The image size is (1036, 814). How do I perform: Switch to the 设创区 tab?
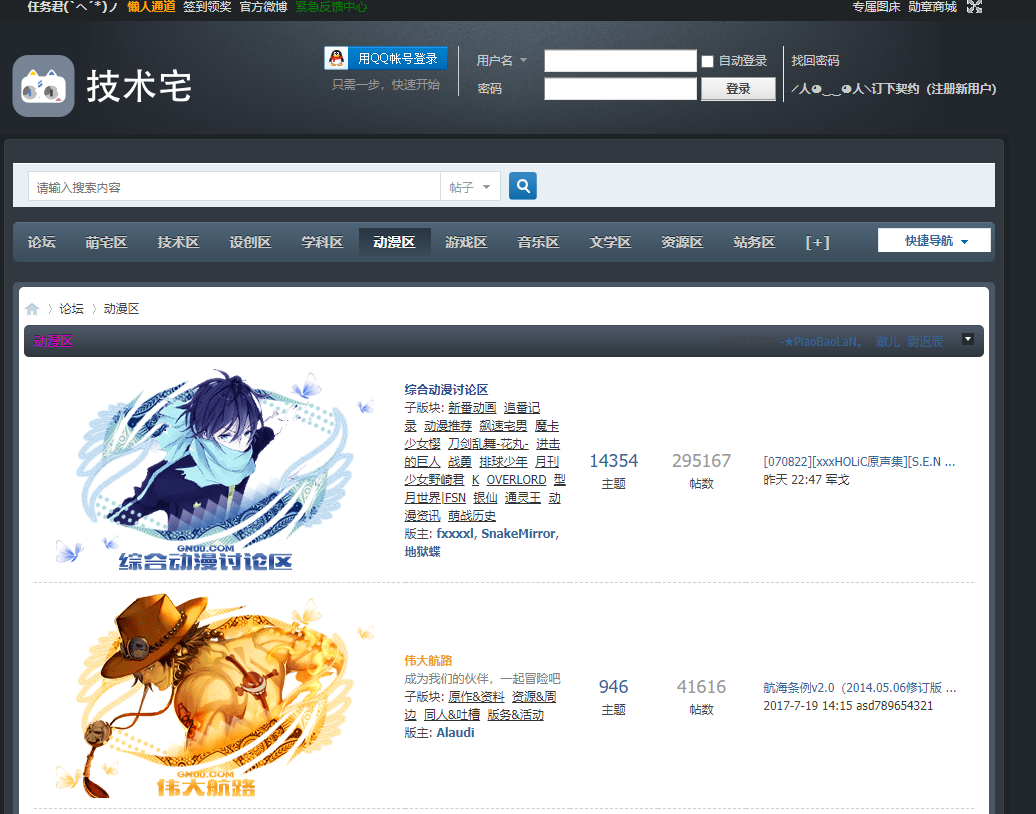(250, 242)
